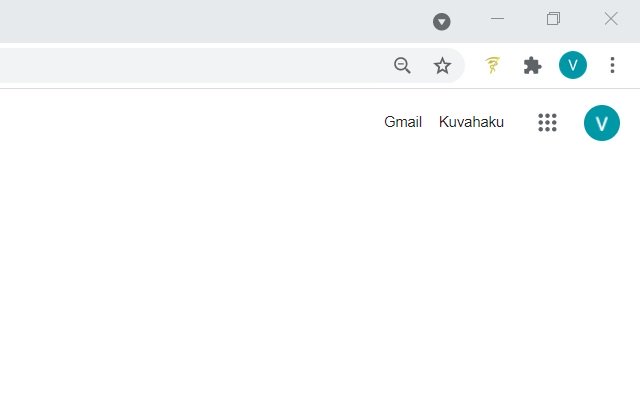Click the zoom-out magnifier icon in address bar
640x400 pixels.
tap(402, 65)
